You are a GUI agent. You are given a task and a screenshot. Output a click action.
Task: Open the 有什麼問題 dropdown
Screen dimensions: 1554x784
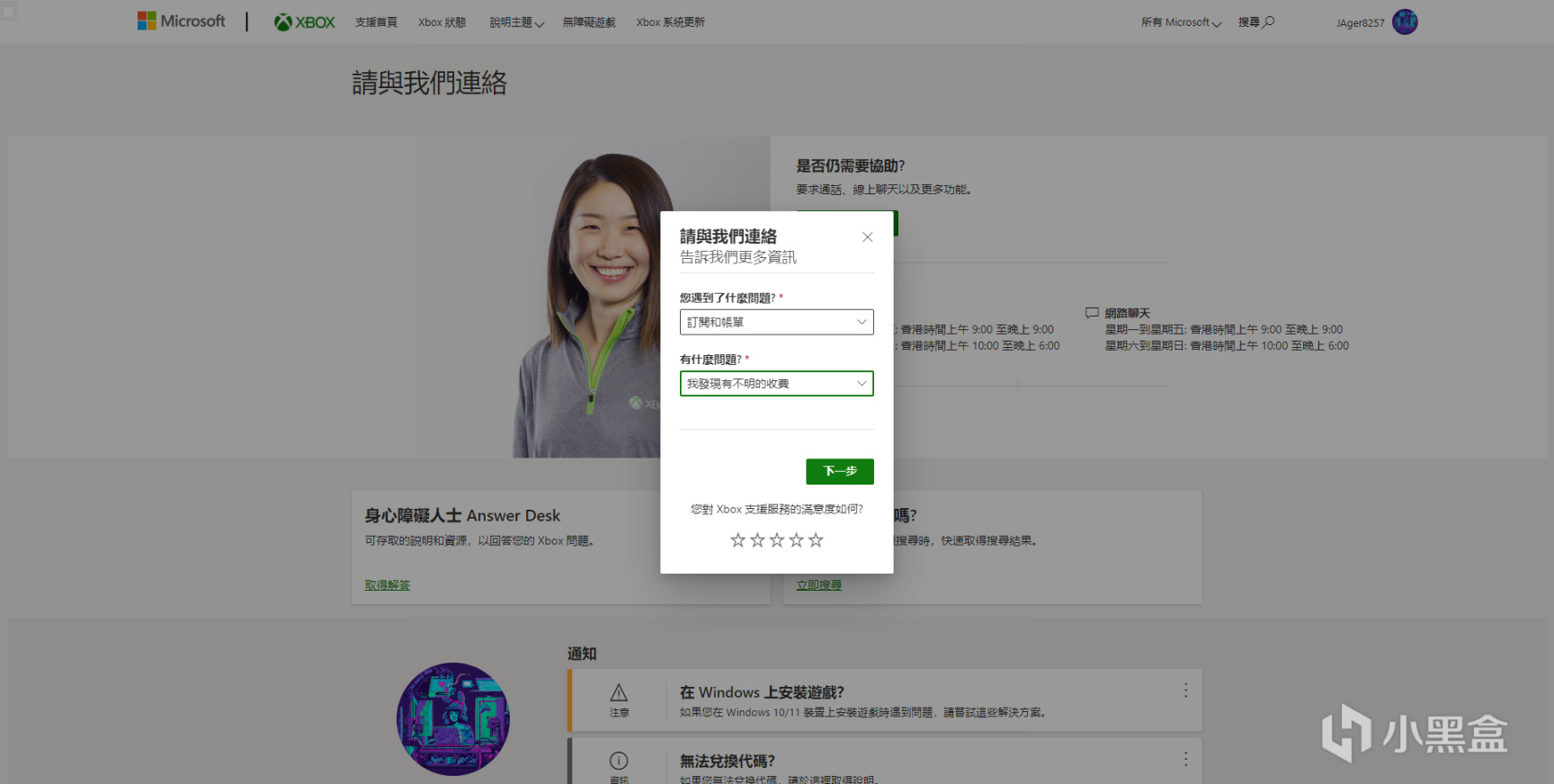(777, 384)
